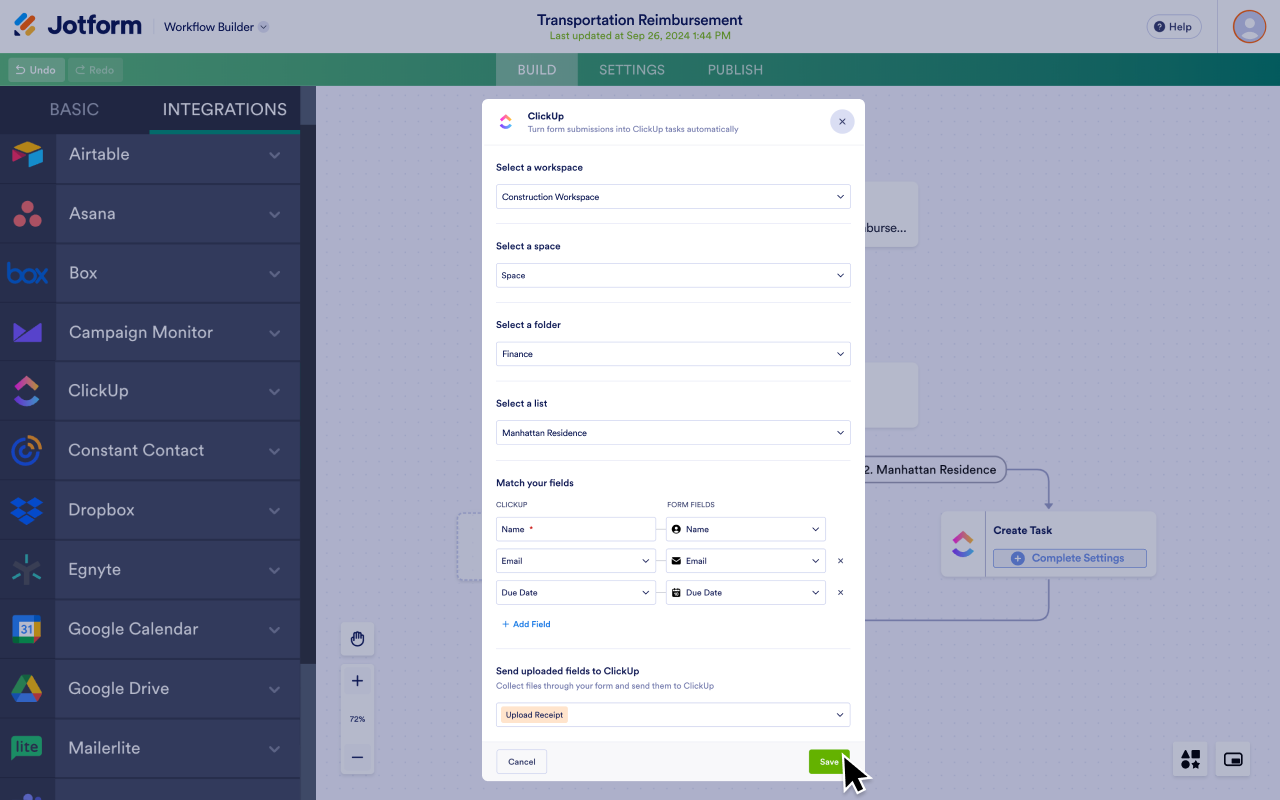
Task: Click the Add Field link
Action: (x=526, y=624)
